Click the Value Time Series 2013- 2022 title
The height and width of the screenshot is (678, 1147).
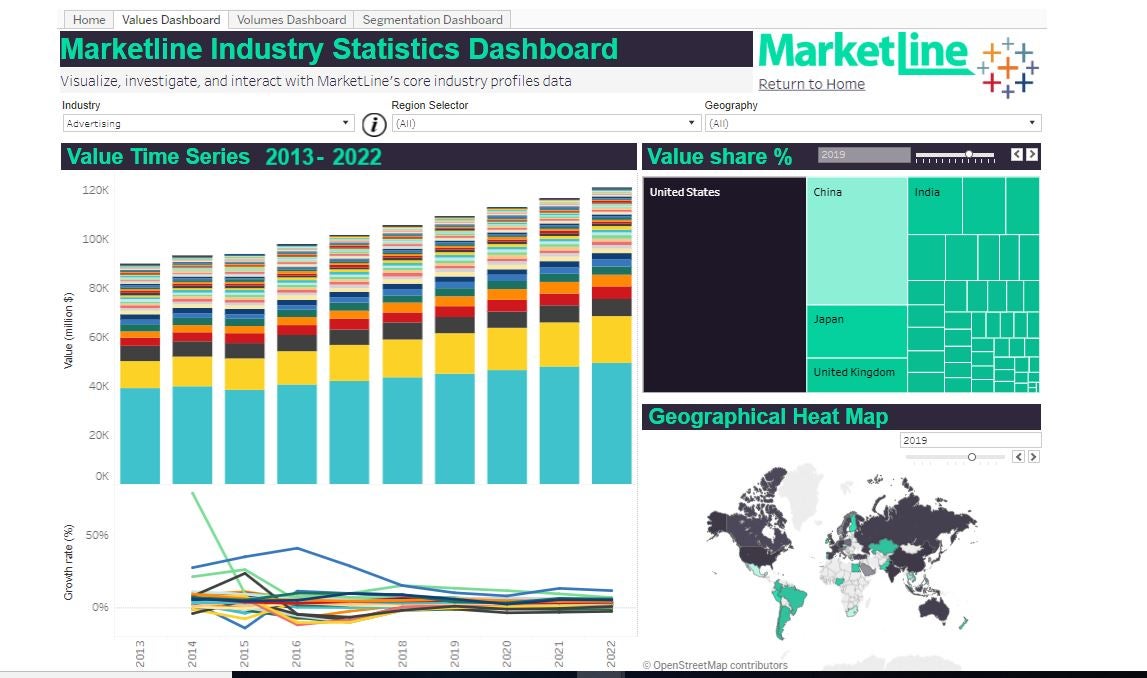[224, 157]
